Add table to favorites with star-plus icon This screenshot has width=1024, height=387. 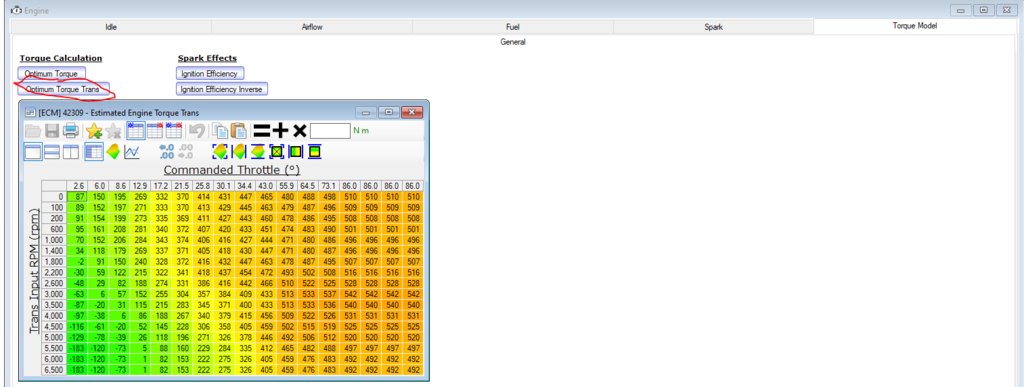pos(94,130)
